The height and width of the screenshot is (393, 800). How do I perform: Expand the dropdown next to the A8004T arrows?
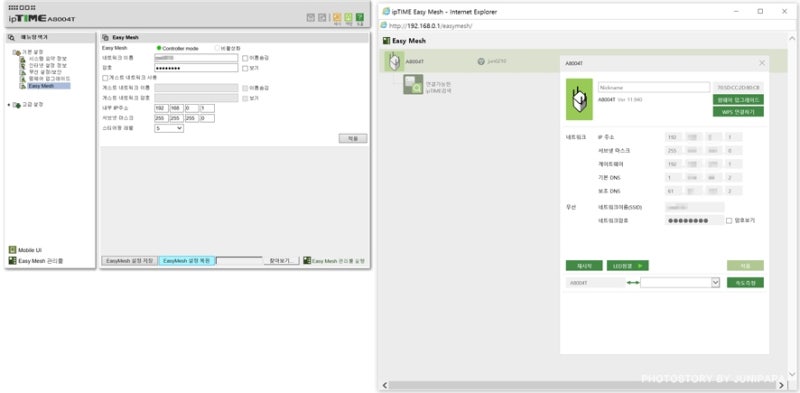(680, 282)
